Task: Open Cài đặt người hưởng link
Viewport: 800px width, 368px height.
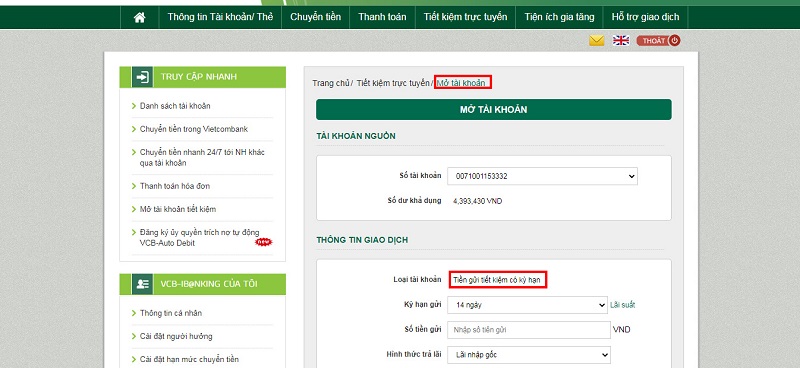Action: [x=176, y=336]
